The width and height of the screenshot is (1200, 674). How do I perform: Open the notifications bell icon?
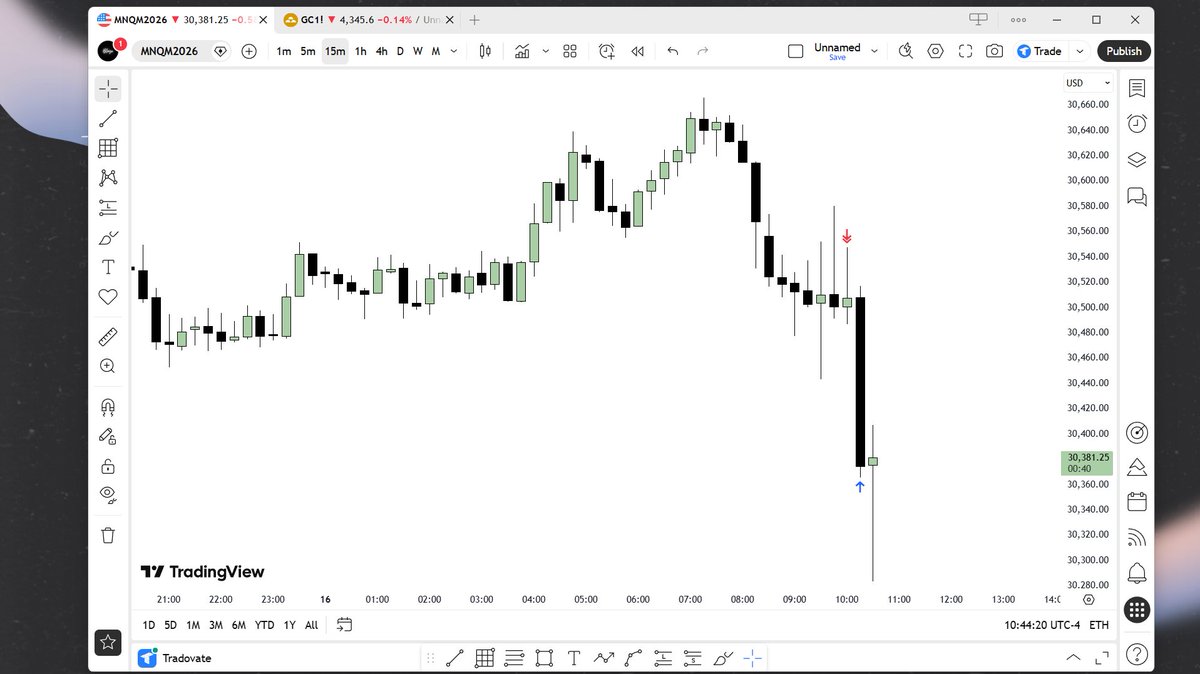(1136, 573)
